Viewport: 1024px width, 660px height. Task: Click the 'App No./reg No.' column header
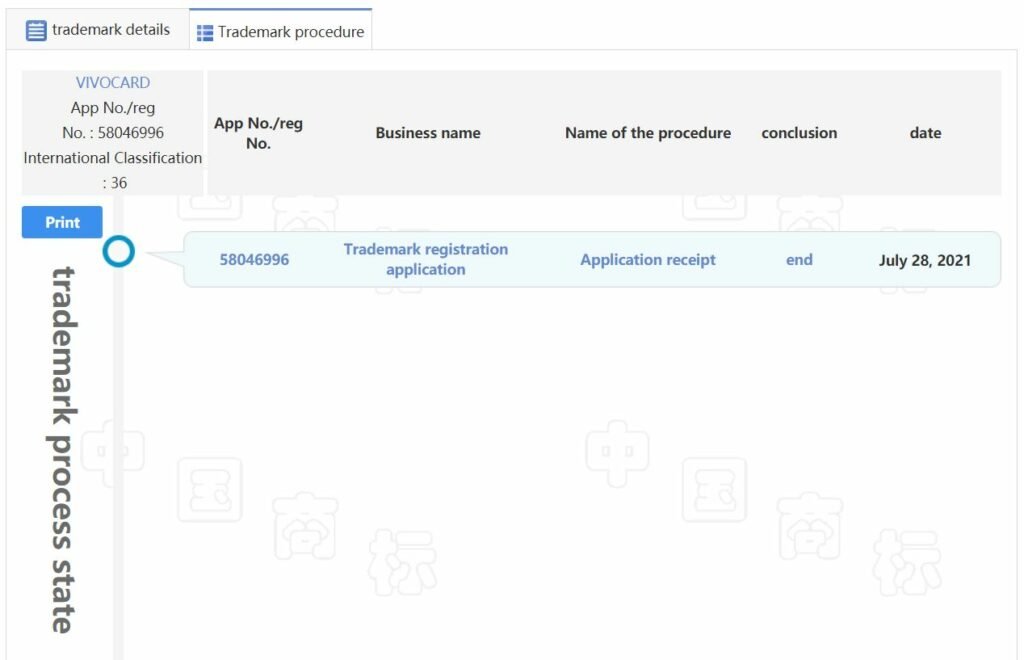click(258, 133)
